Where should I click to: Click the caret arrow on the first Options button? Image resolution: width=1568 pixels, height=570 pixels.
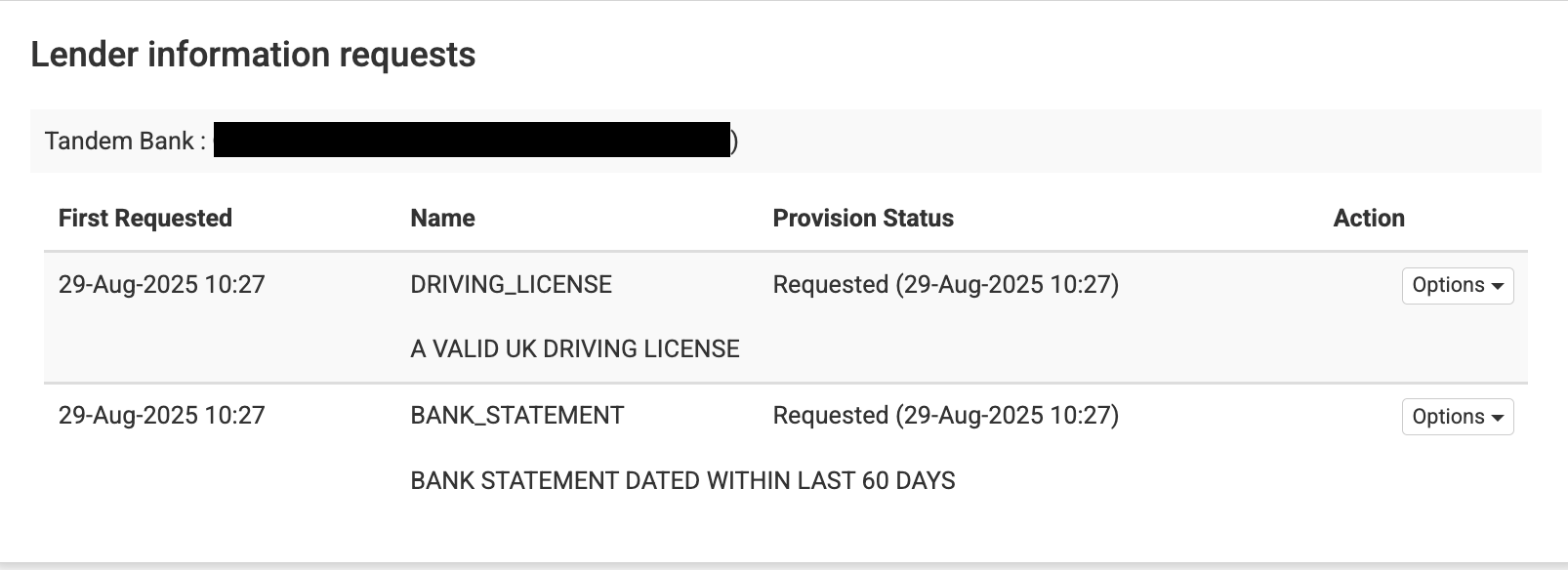[1498, 286]
